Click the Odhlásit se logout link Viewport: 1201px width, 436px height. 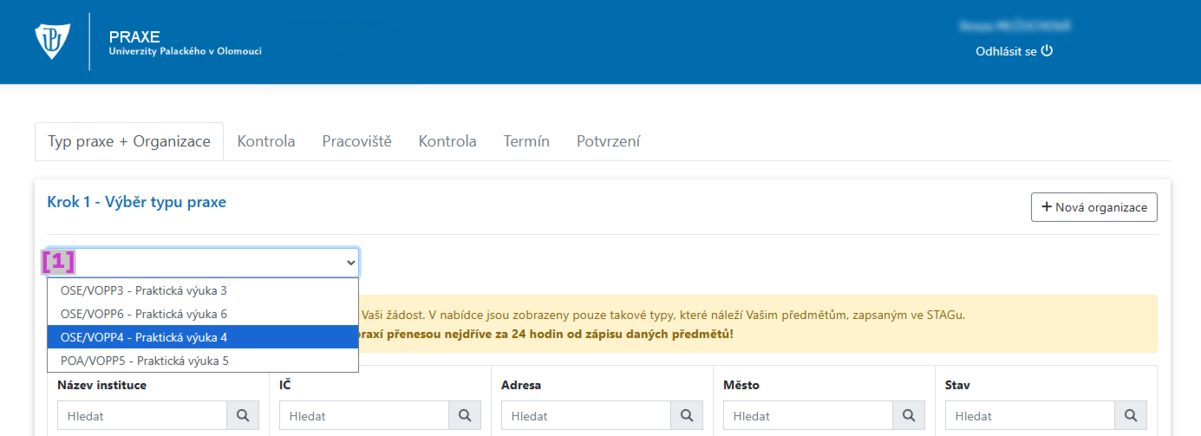click(x=1005, y=51)
